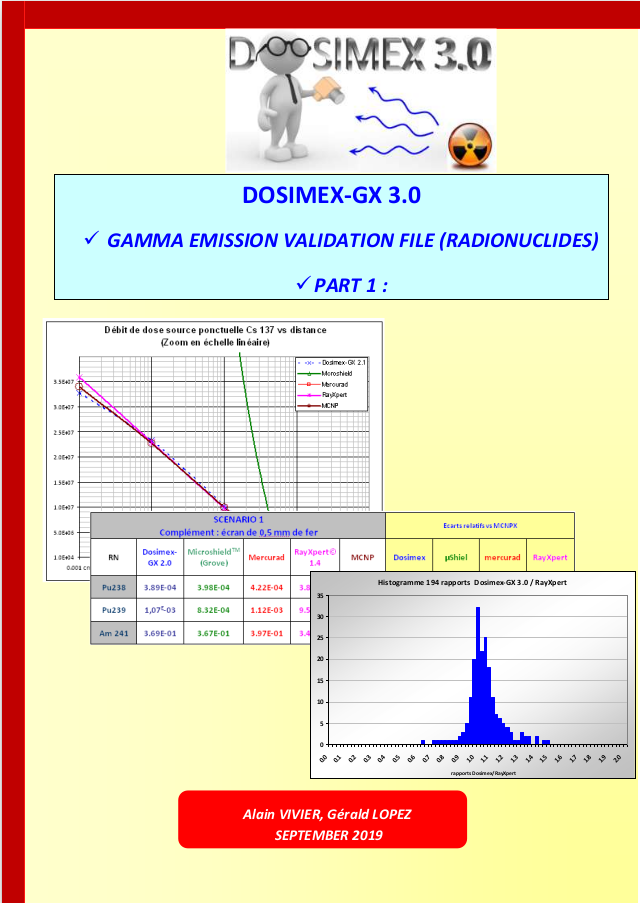
Task: Click the "Microshield (Grove)" column header
Action: point(214,557)
